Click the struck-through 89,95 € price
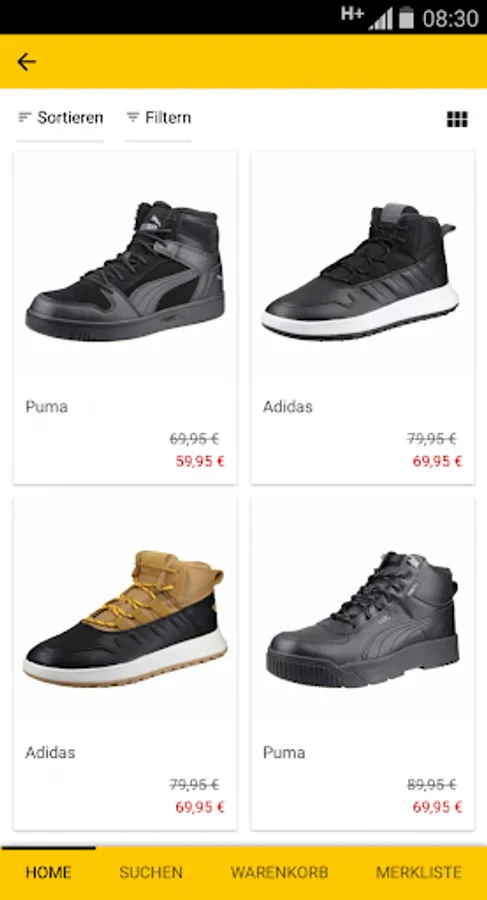Viewport: 487px width, 900px height. pos(432,784)
